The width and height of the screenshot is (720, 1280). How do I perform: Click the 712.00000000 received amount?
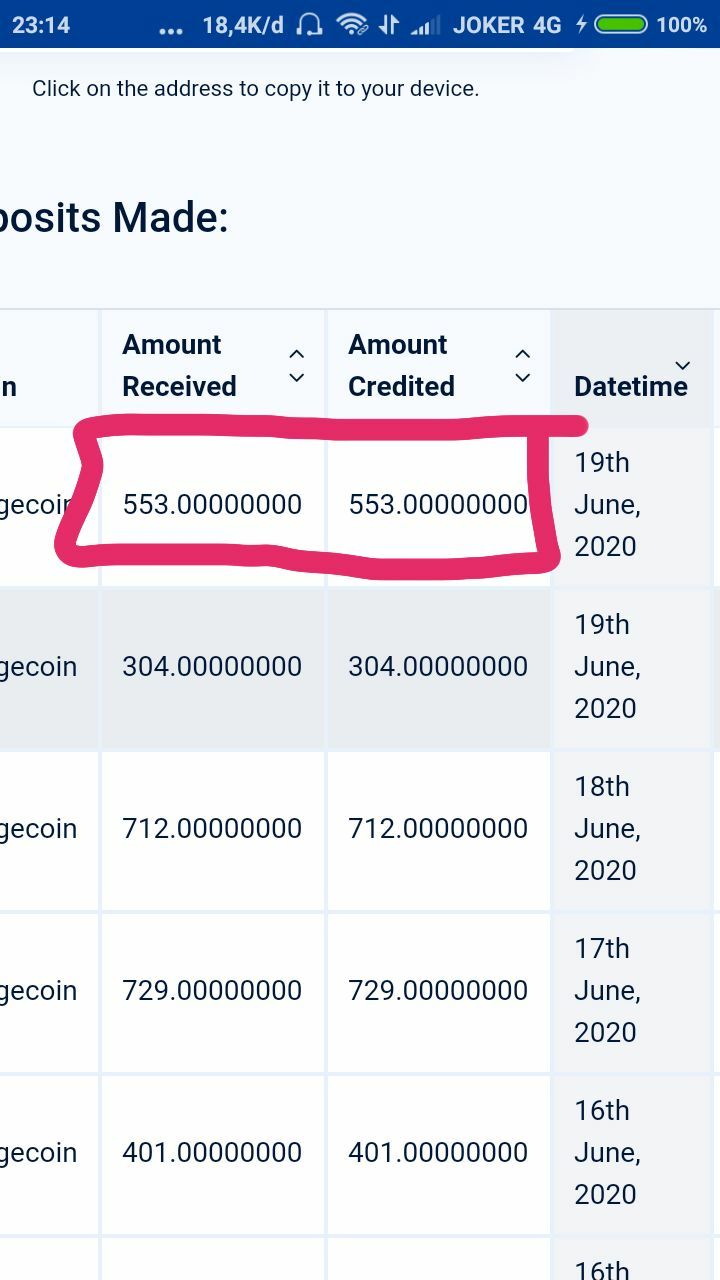click(x=212, y=829)
